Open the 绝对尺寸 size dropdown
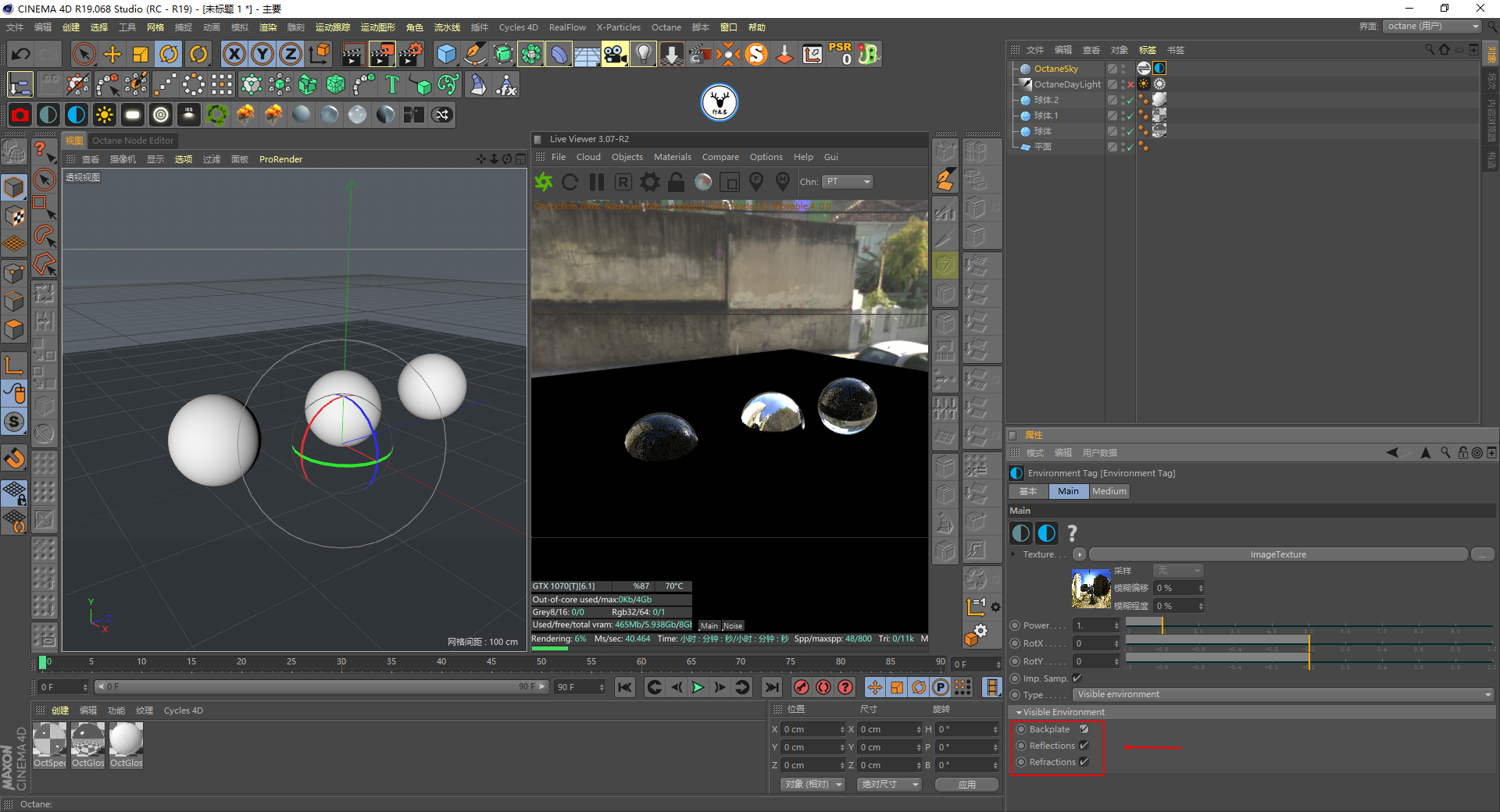 tap(889, 784)
